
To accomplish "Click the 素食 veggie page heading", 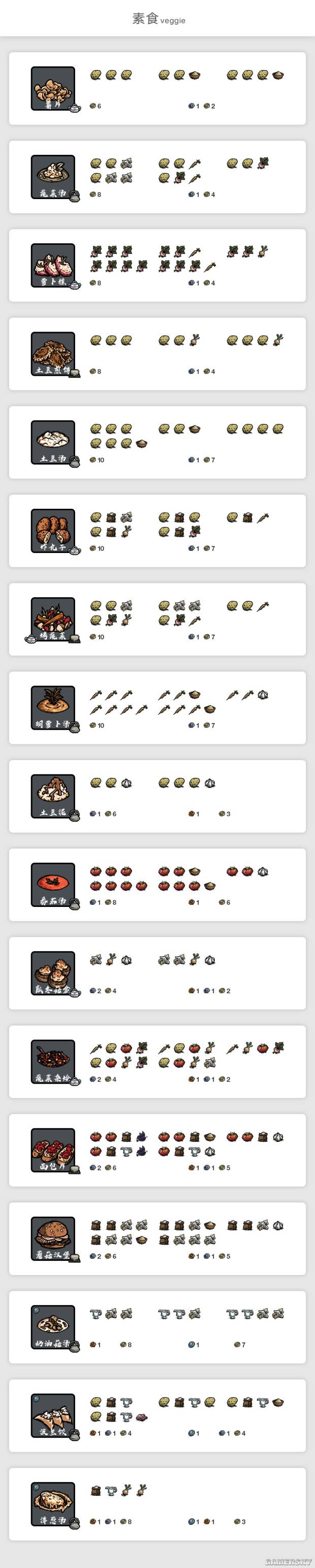I will coord(159,19).
